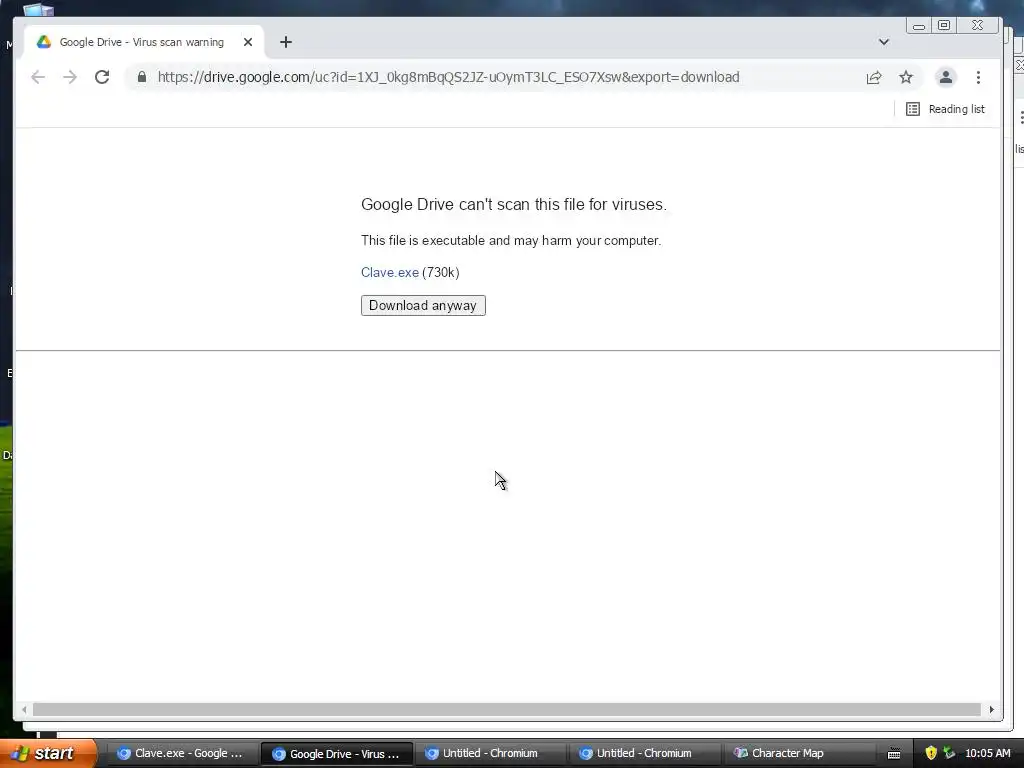Close the Chromium window
This screenshot has width=1024, height=768.
point(978,25)
